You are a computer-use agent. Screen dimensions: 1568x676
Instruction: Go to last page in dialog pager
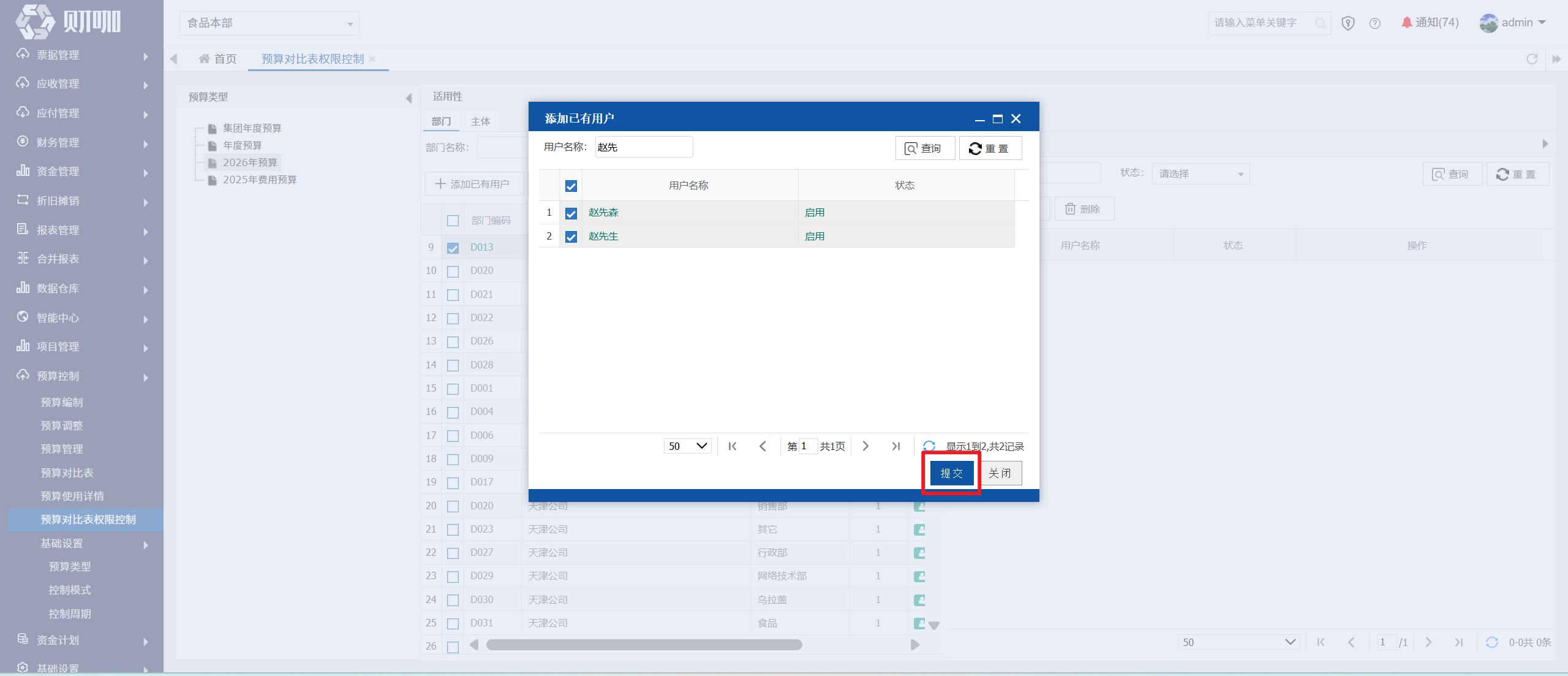(x=896, y=446)
